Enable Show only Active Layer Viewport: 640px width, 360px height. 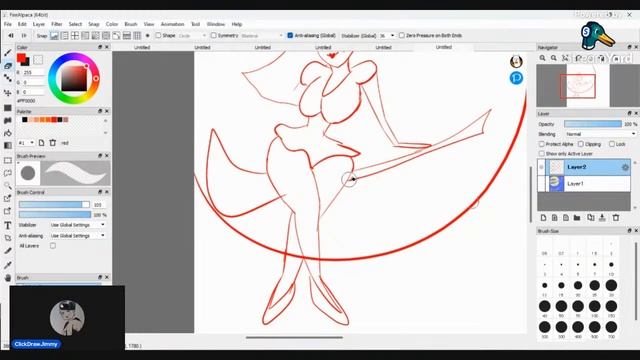[542, 154]
